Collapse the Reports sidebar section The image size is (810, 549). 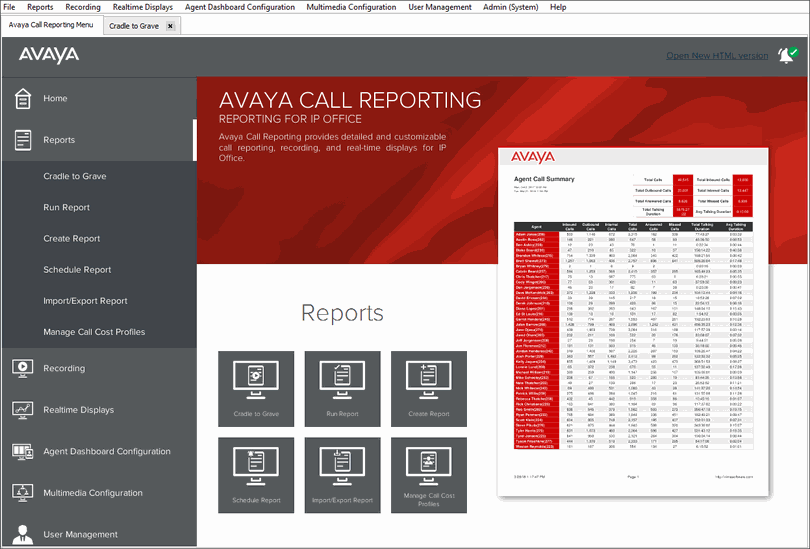[x=99, y=140]
